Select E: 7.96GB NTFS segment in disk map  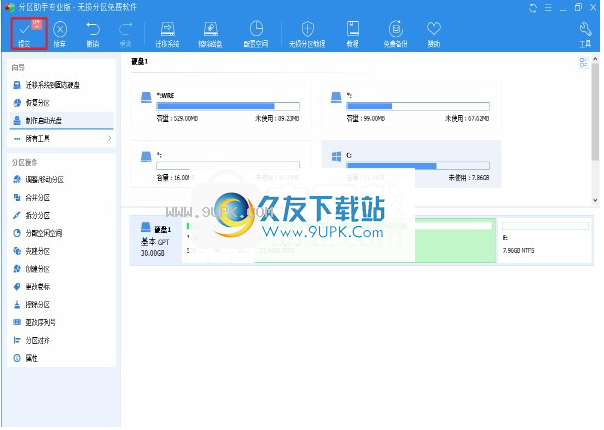pyautogui.click(x=545, y=240)
